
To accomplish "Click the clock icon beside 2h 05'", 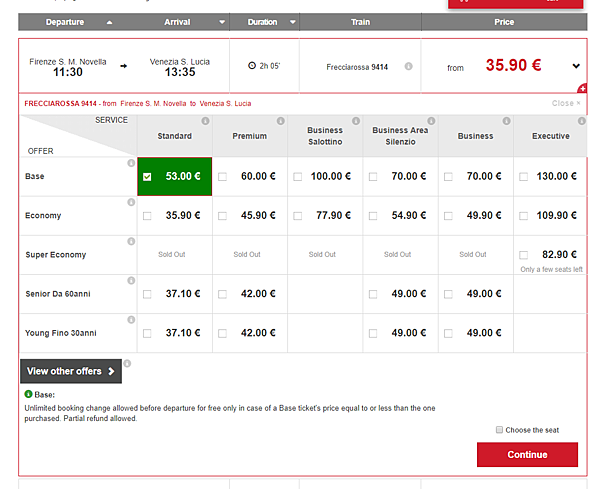I will tap(252, 65).
